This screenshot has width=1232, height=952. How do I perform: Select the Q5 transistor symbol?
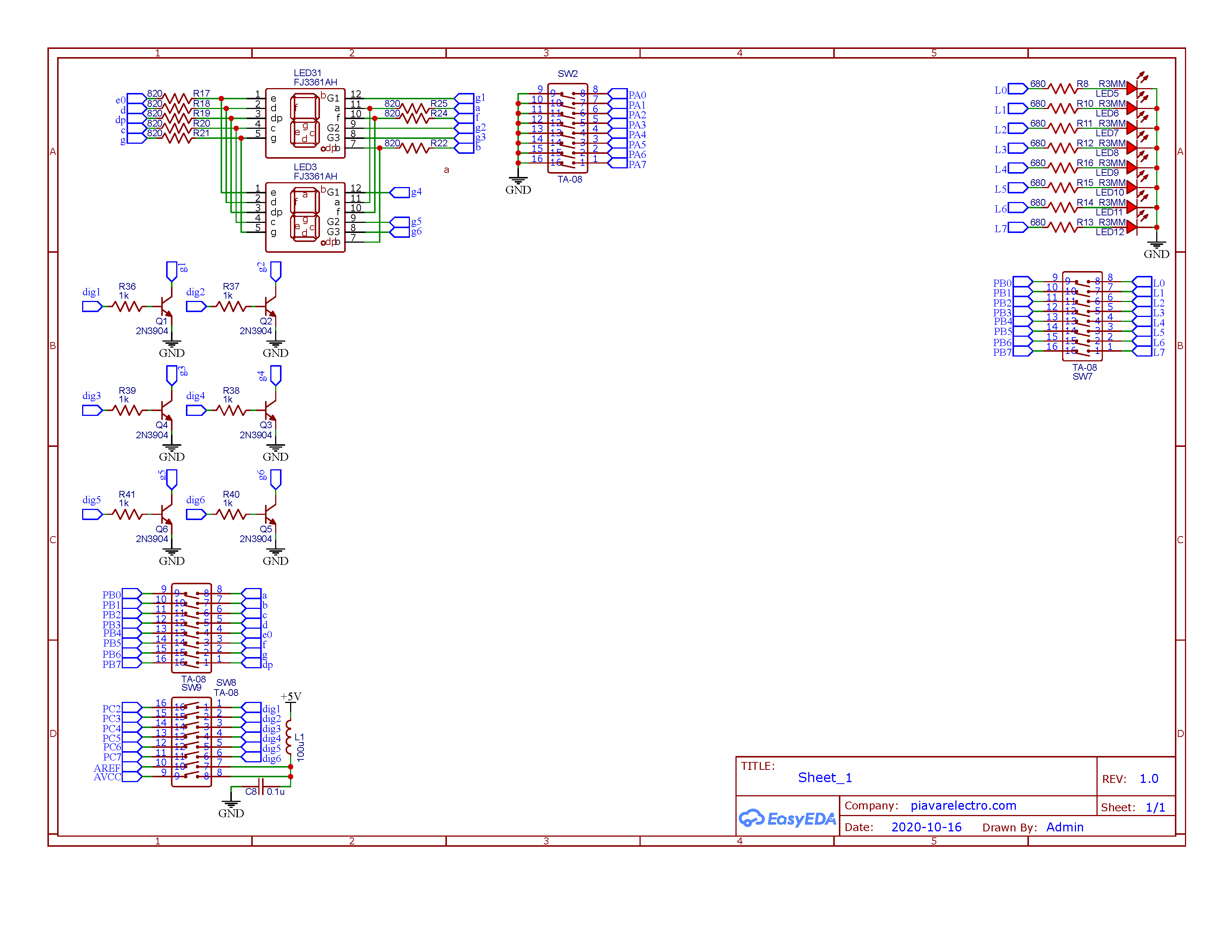tap(271, 514)
